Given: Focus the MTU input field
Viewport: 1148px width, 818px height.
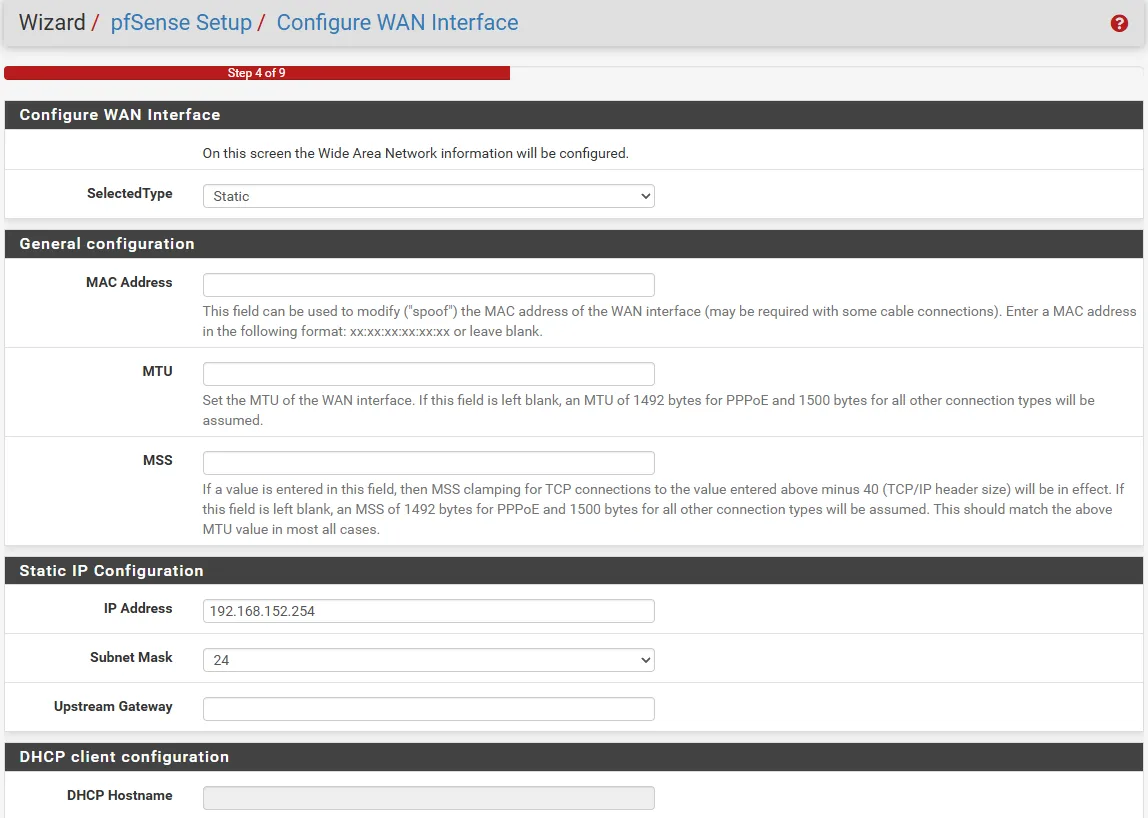Looking at the screenshot, I should point(428,374).
